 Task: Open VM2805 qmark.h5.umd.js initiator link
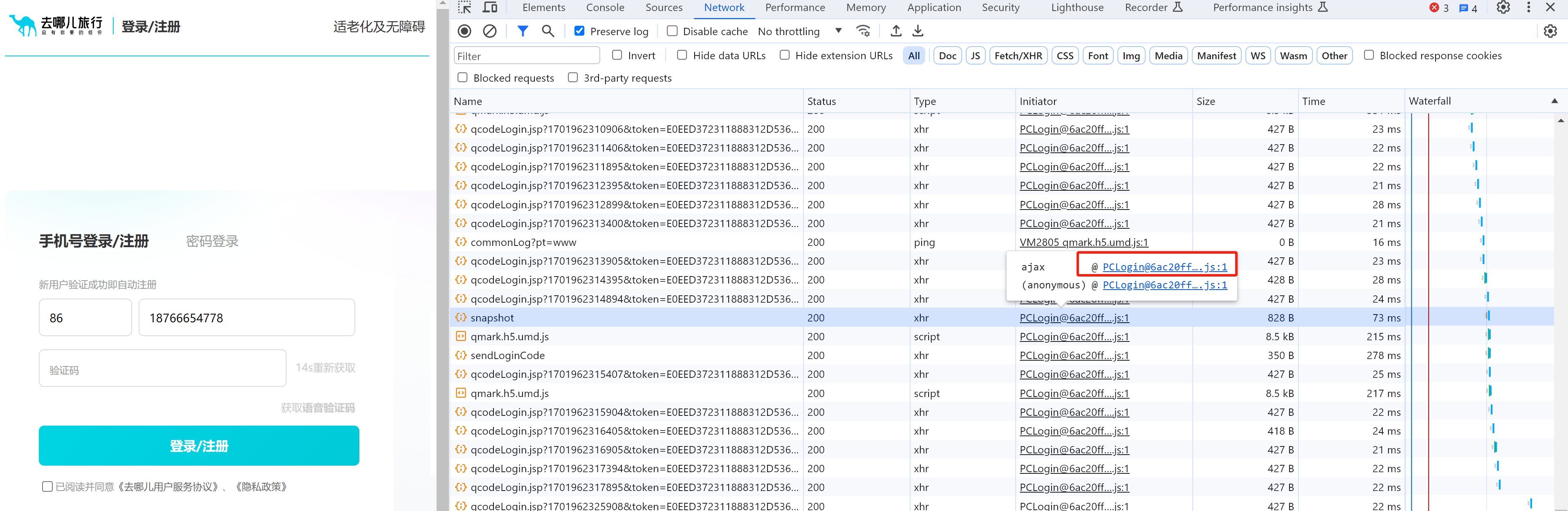[1083, 242]
